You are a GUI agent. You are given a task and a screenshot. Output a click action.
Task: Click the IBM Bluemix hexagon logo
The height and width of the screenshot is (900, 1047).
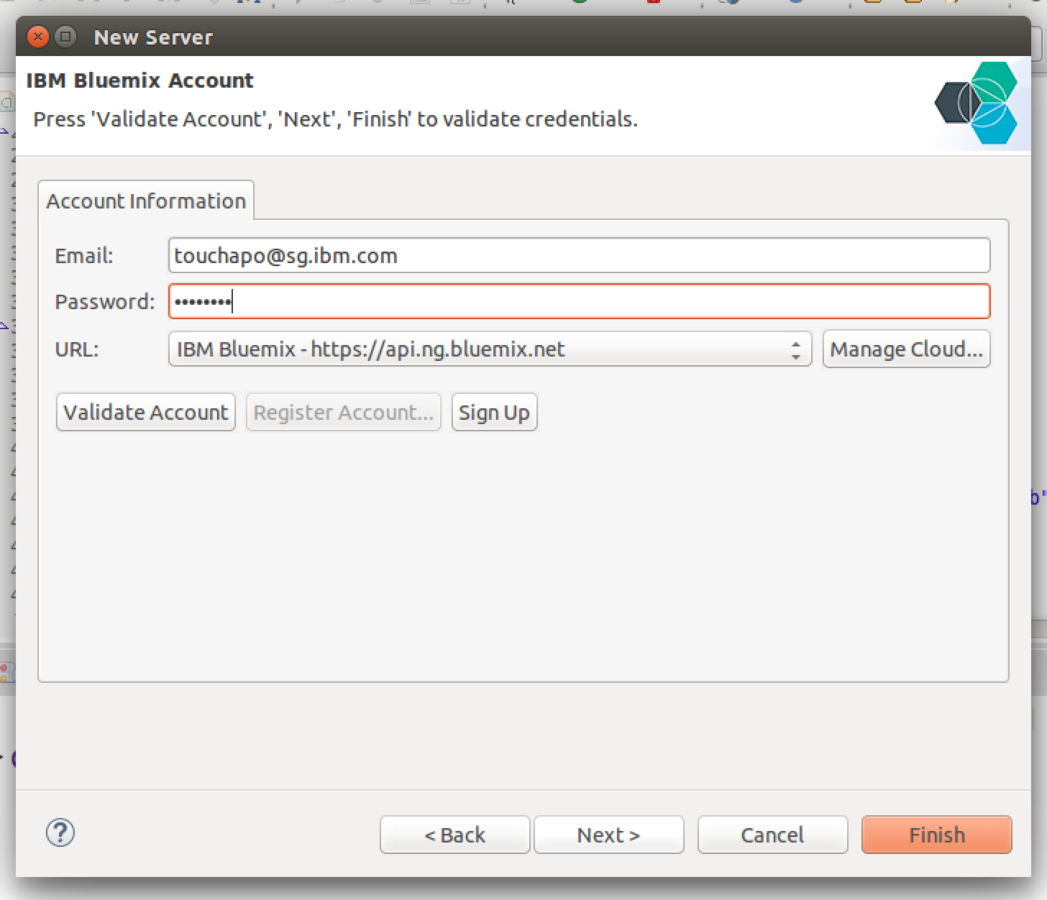[x=976, y=103]
